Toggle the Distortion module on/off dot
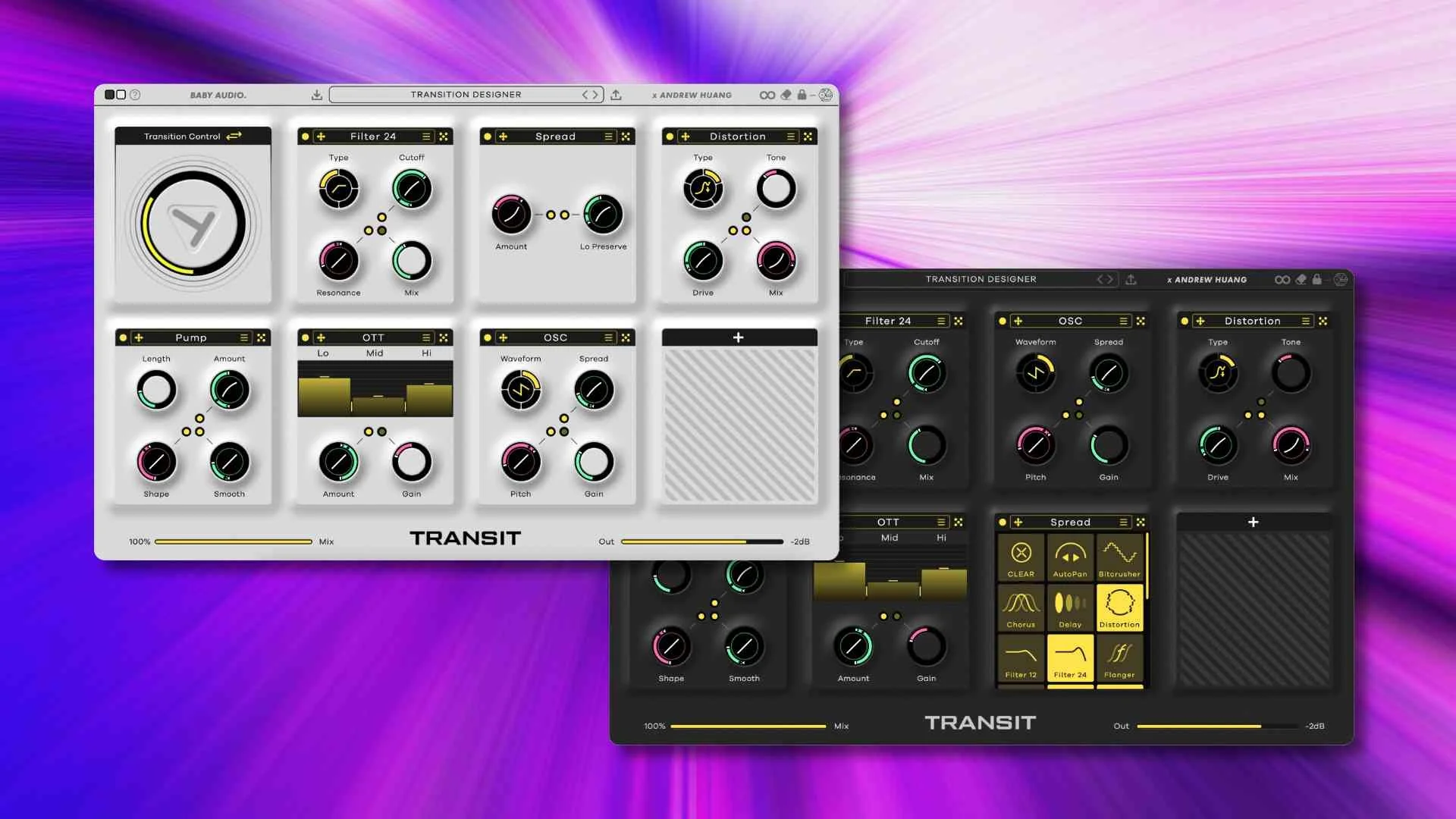The height and width of the screenshot is (819, 1456). 670,136
